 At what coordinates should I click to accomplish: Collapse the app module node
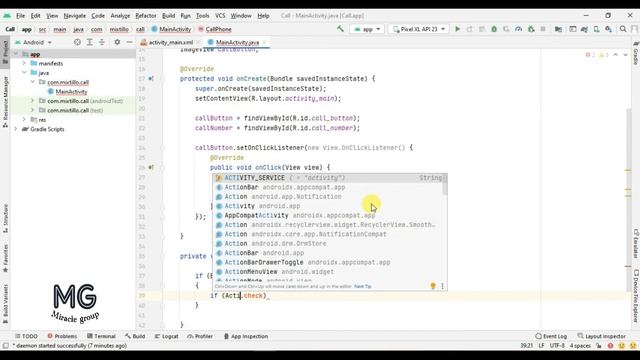point(16,54)
